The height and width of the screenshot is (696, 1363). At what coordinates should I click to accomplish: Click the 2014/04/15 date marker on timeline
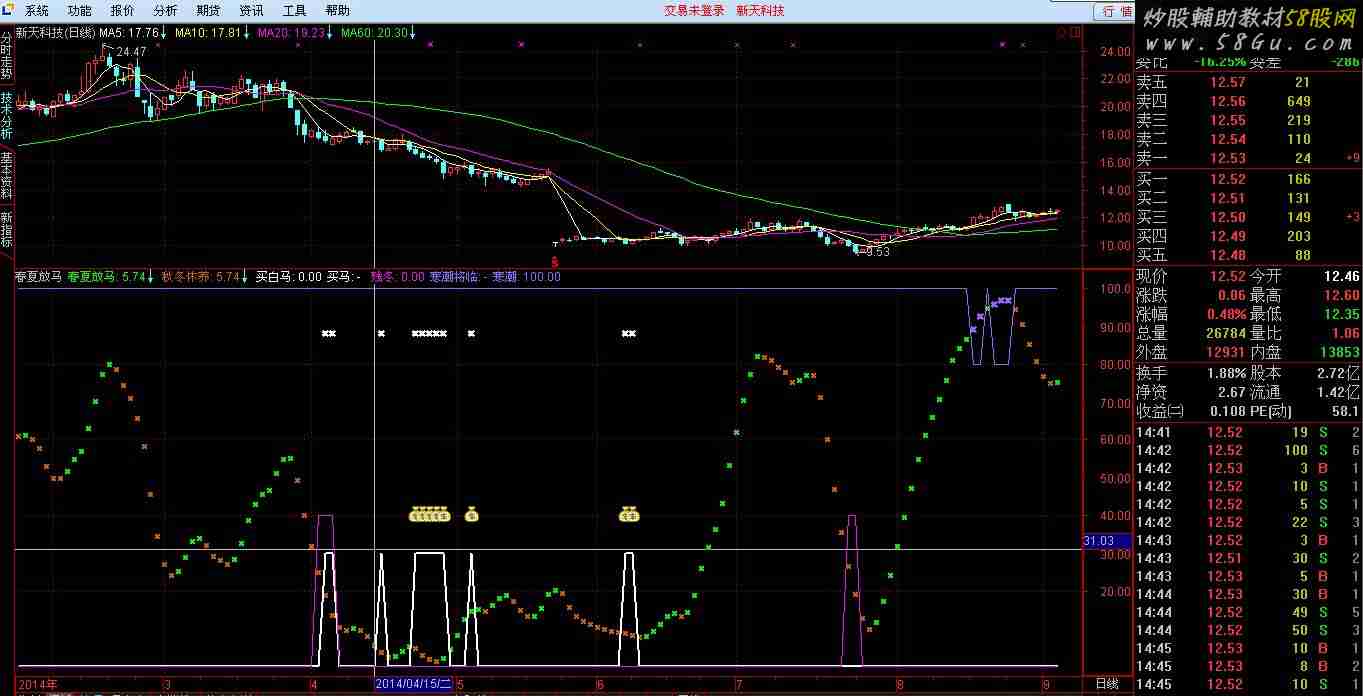point(413,684)
